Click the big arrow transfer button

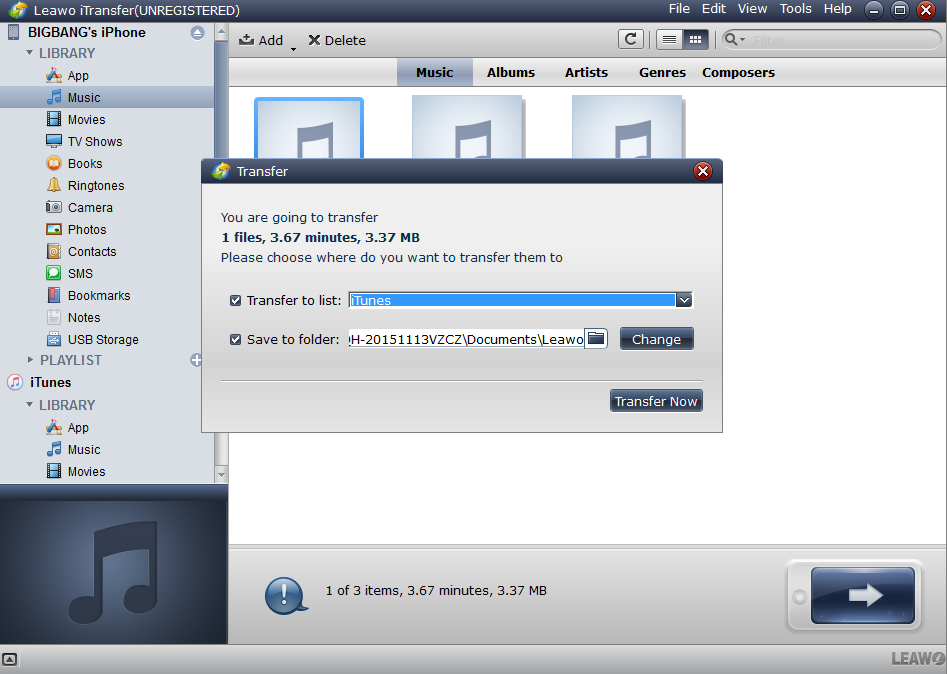click(x=862, y=595)
